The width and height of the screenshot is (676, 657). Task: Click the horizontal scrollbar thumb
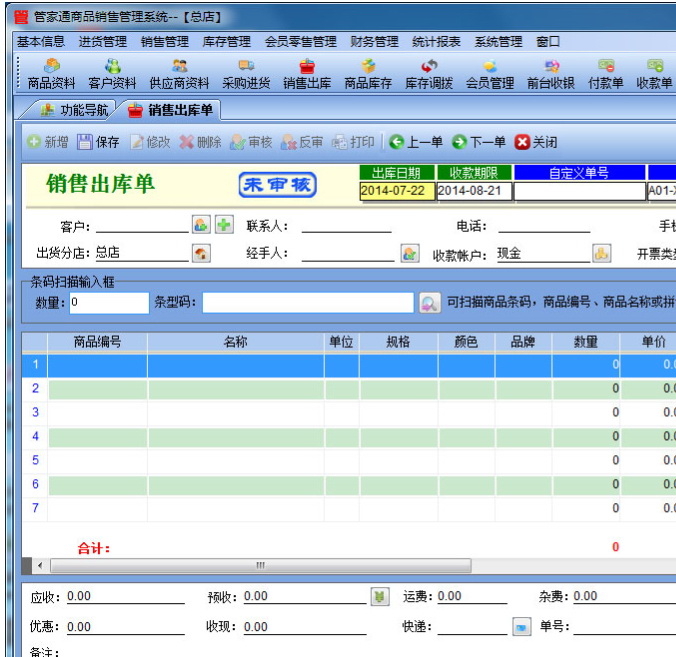pyautogui.click(x=260, y=565)
